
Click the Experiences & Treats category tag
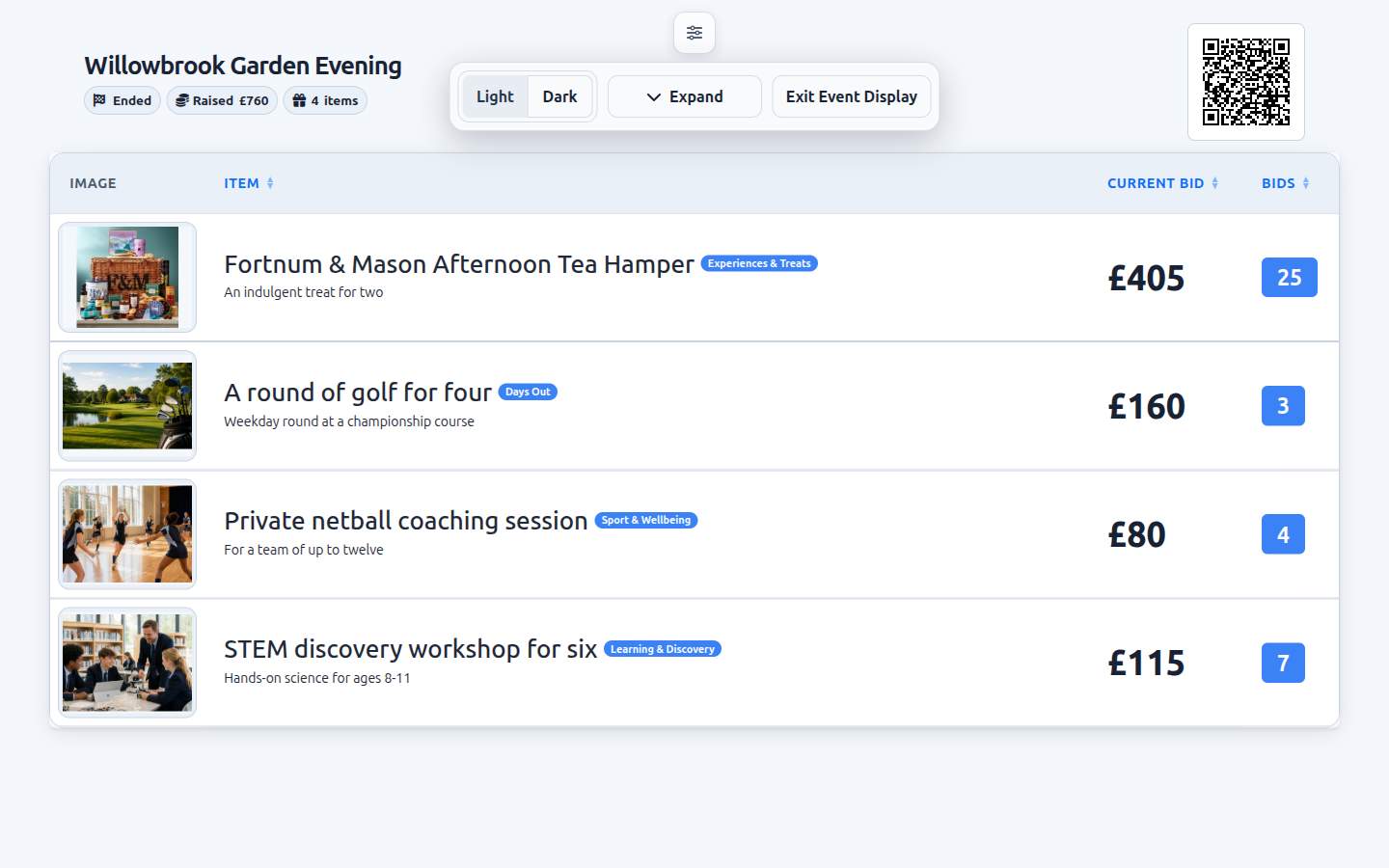759,263
